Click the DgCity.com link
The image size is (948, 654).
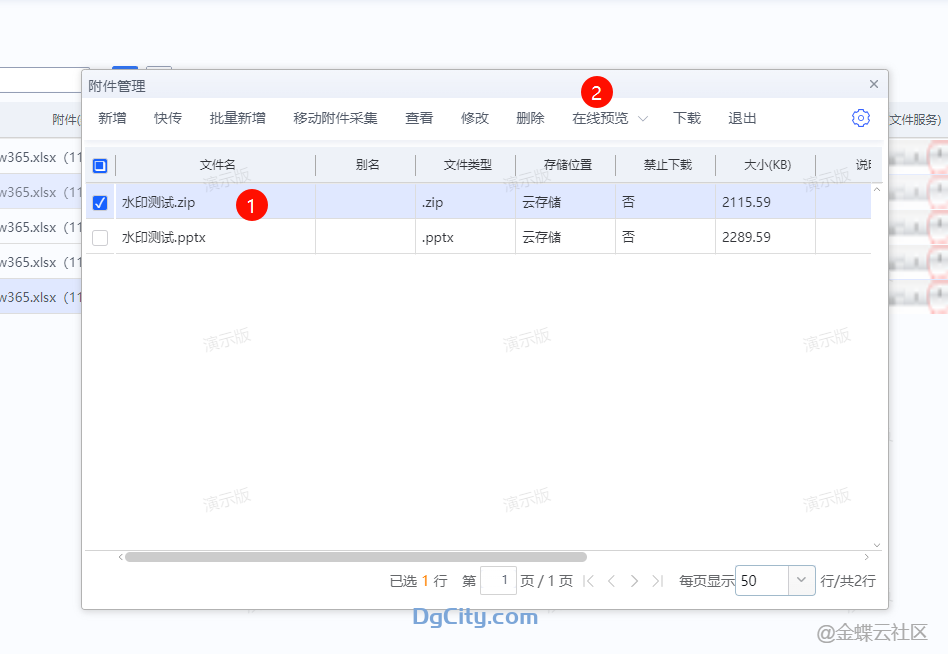point(473,617)
